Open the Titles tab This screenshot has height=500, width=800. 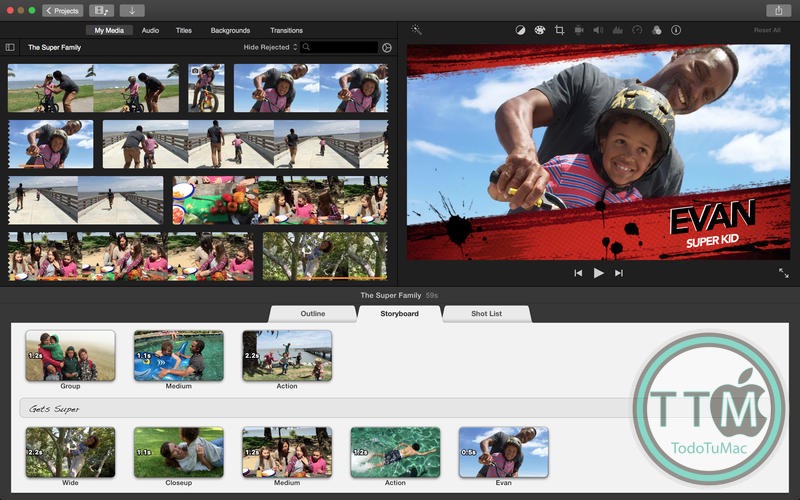tap(184, 30)
